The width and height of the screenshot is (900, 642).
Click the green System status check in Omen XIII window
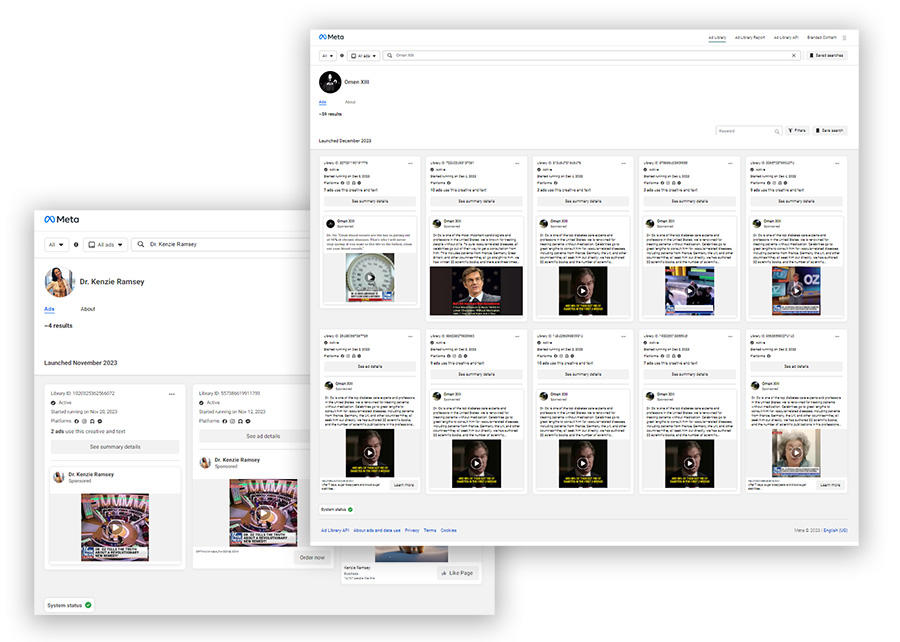pos(350,509)
